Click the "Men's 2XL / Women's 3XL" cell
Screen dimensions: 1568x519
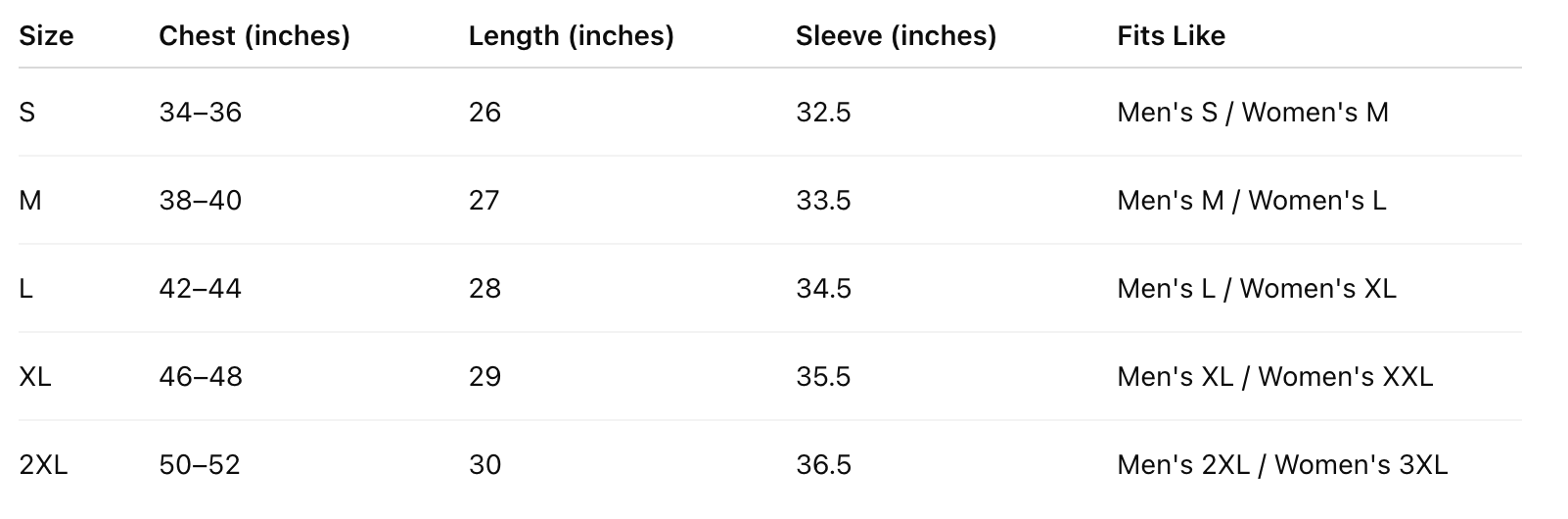point(1281,465)
